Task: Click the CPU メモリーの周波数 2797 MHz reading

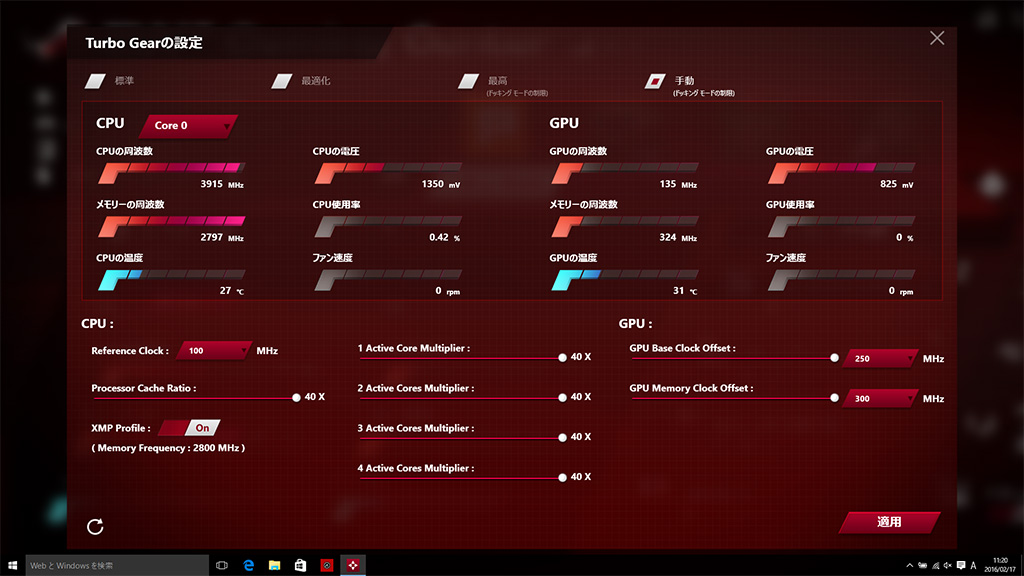Action: 222,237
